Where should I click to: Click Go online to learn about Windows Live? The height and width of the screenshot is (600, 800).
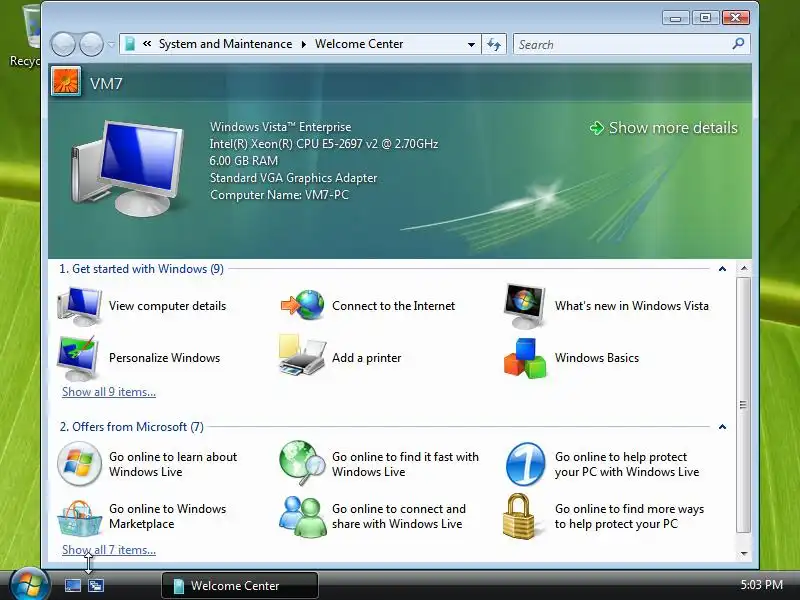173,464
